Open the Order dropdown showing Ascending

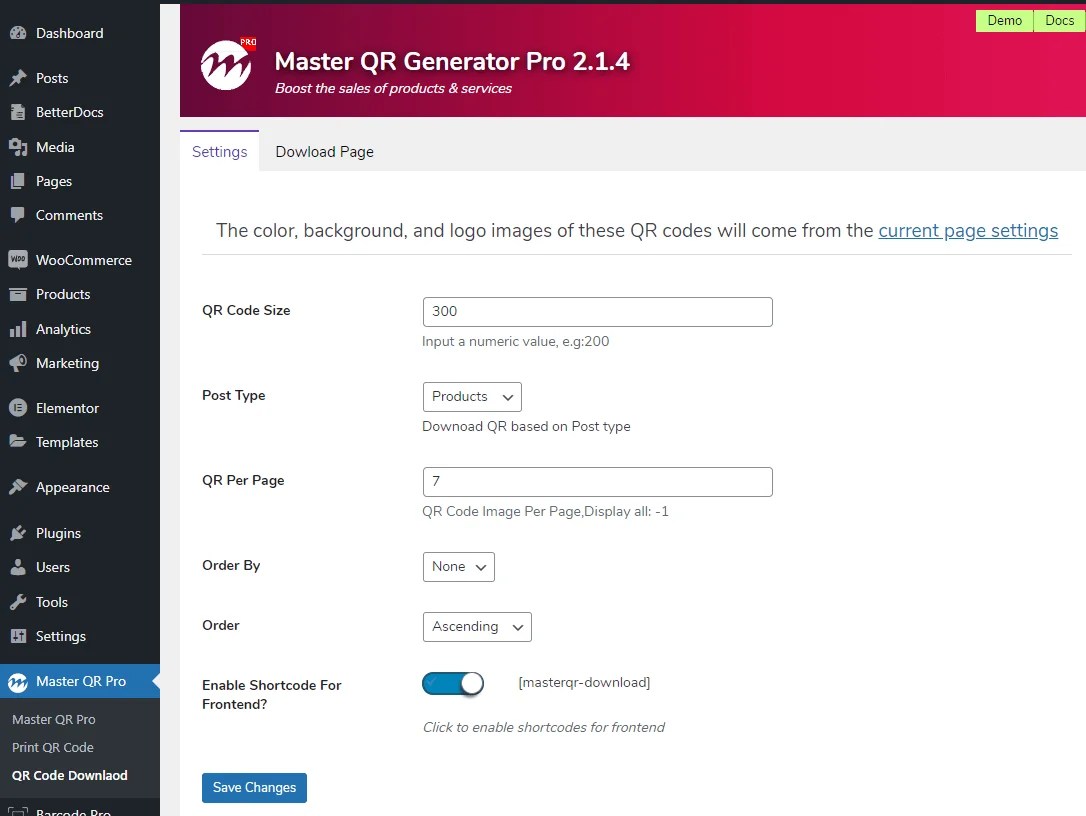coord(477,627)
